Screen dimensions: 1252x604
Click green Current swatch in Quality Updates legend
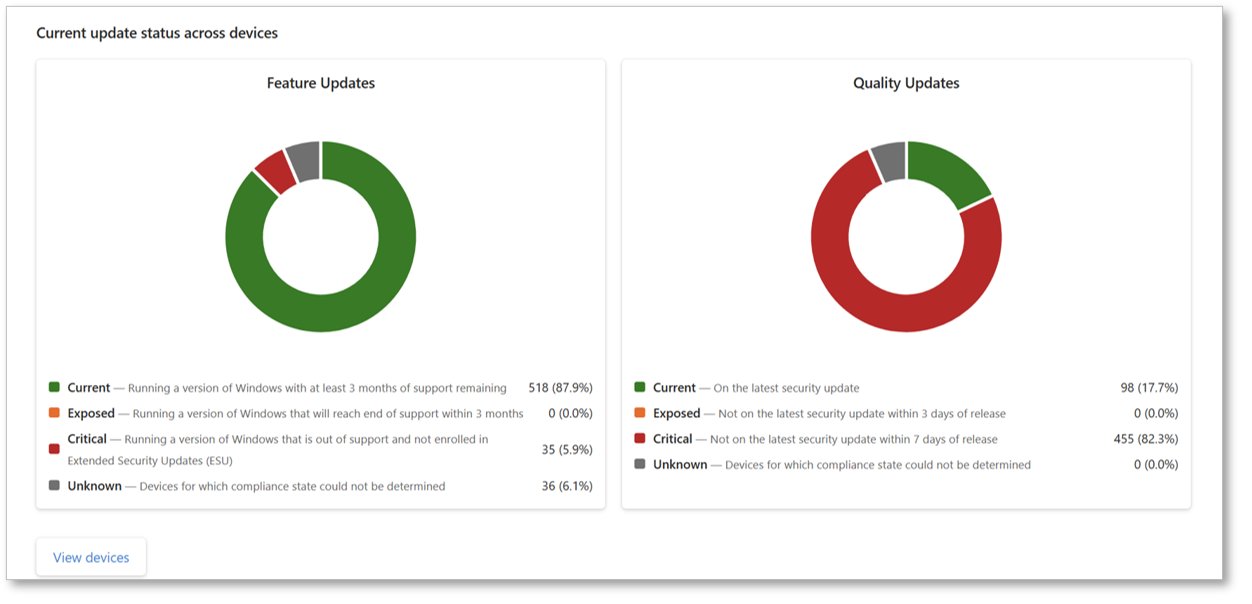[x=640, y=388]
